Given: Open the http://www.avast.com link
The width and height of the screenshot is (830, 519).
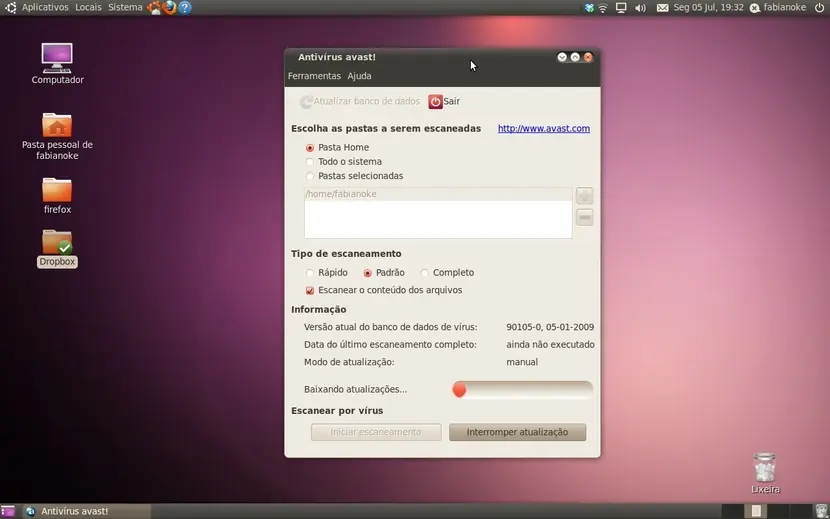Looking at the screenshot, I should [x=544, y=129].
